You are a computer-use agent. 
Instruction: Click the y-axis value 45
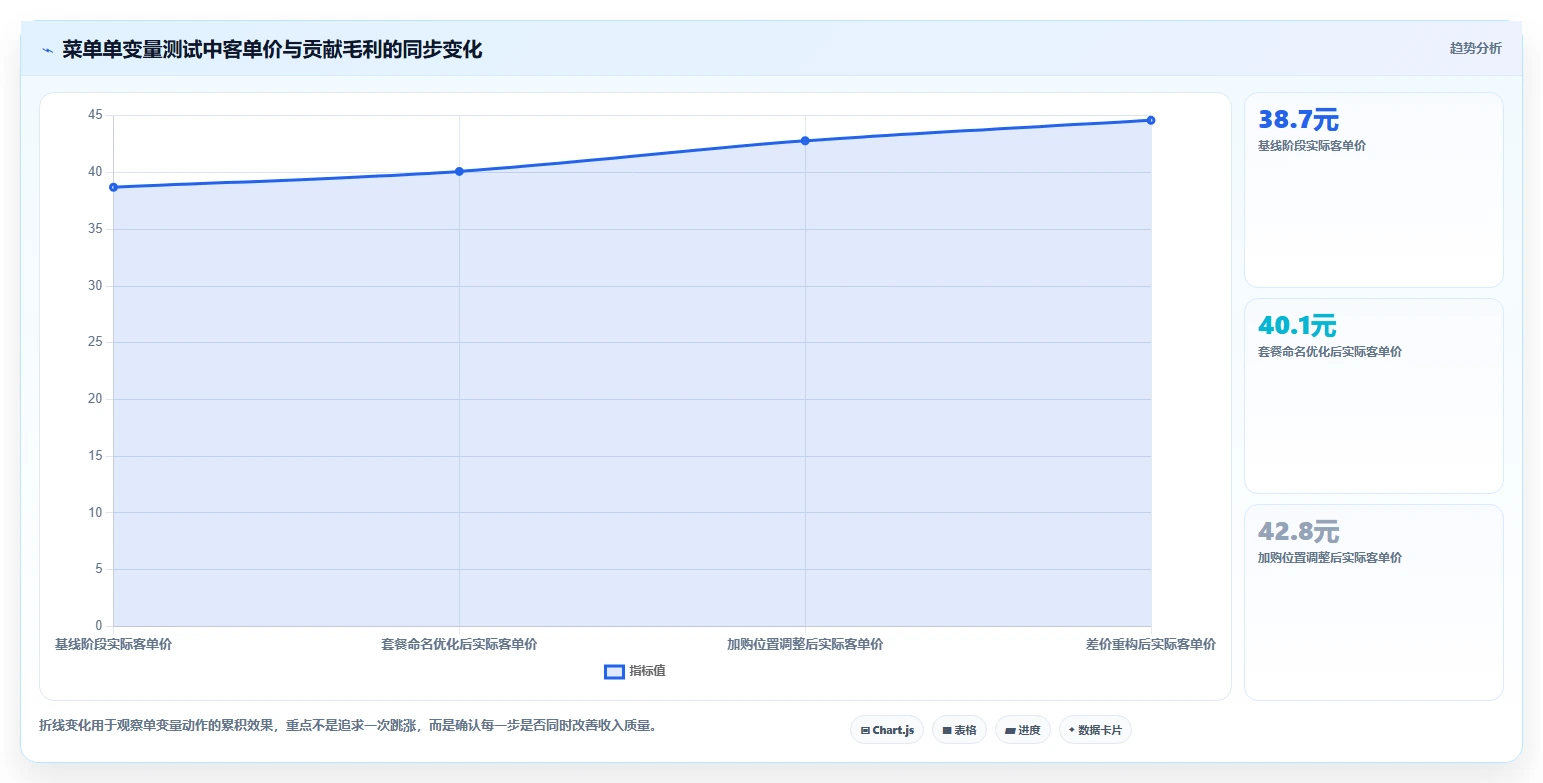[95, 115]
